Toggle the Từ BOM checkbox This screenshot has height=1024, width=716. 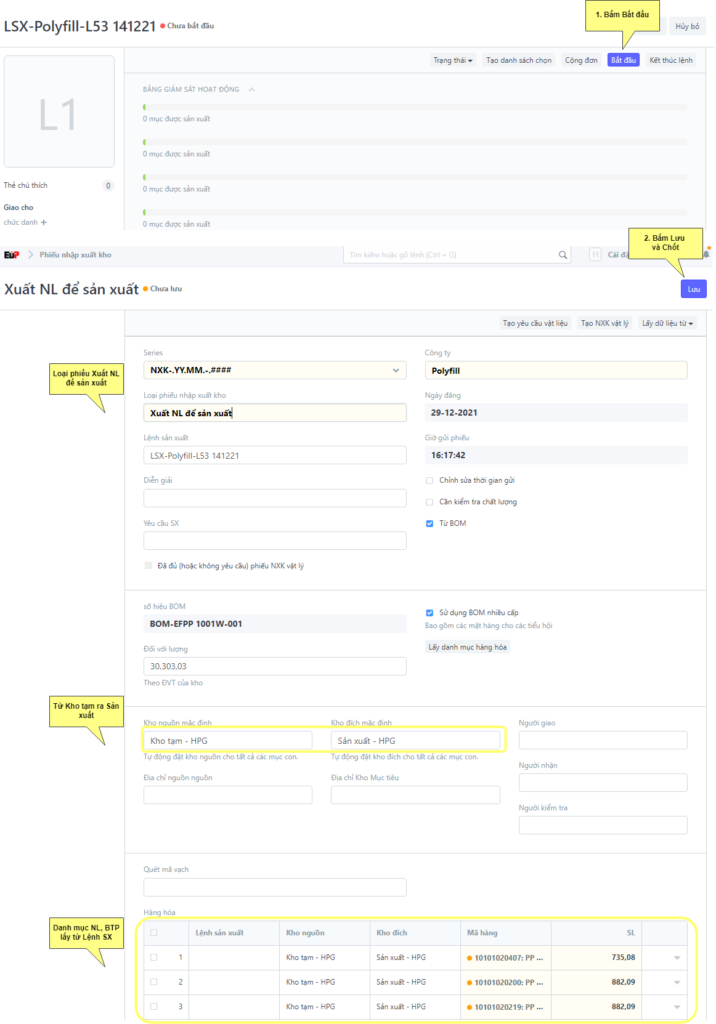pos(430,523)
